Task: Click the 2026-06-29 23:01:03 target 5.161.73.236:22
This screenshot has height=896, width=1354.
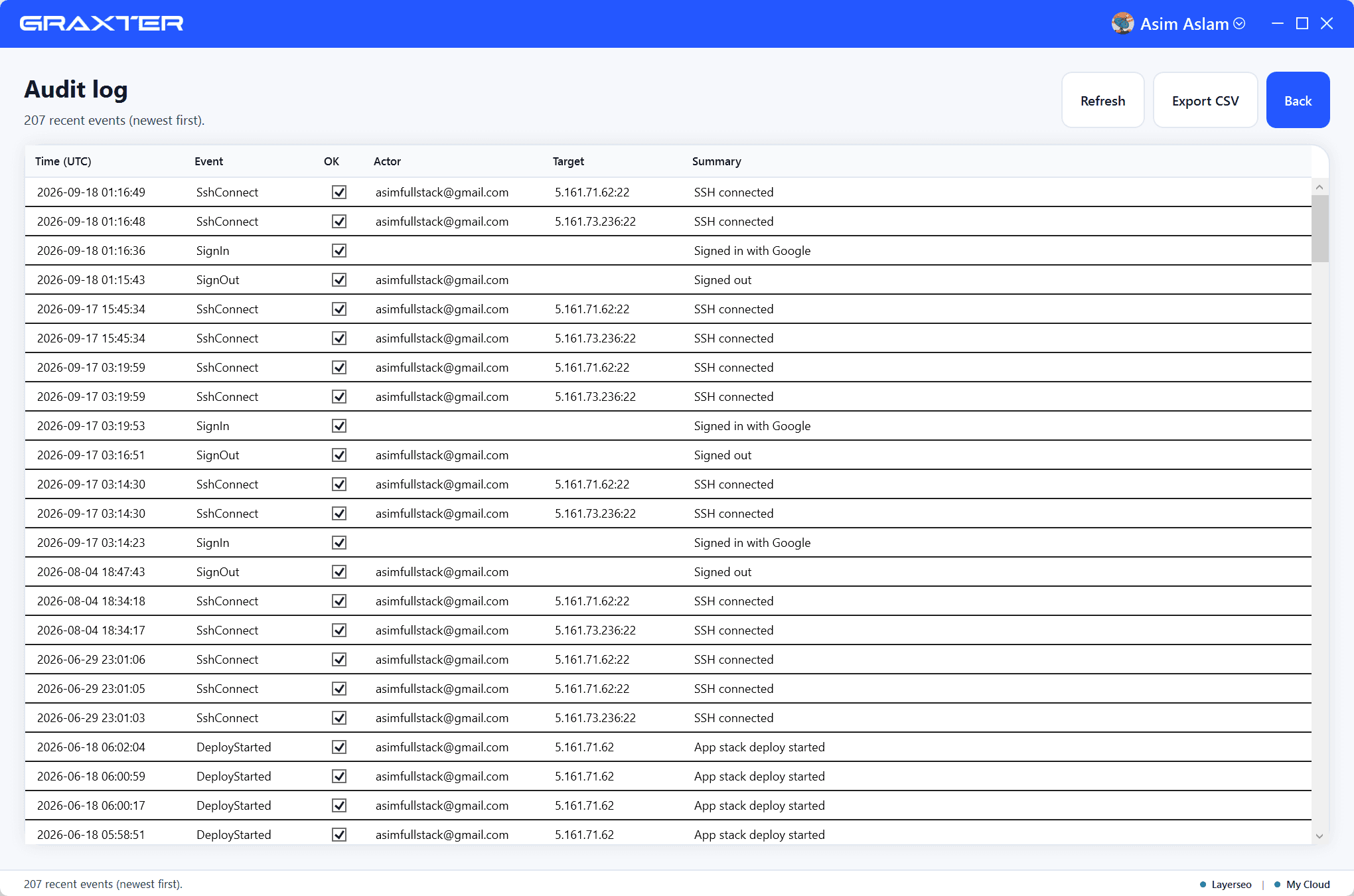Action: click(595, 718)
